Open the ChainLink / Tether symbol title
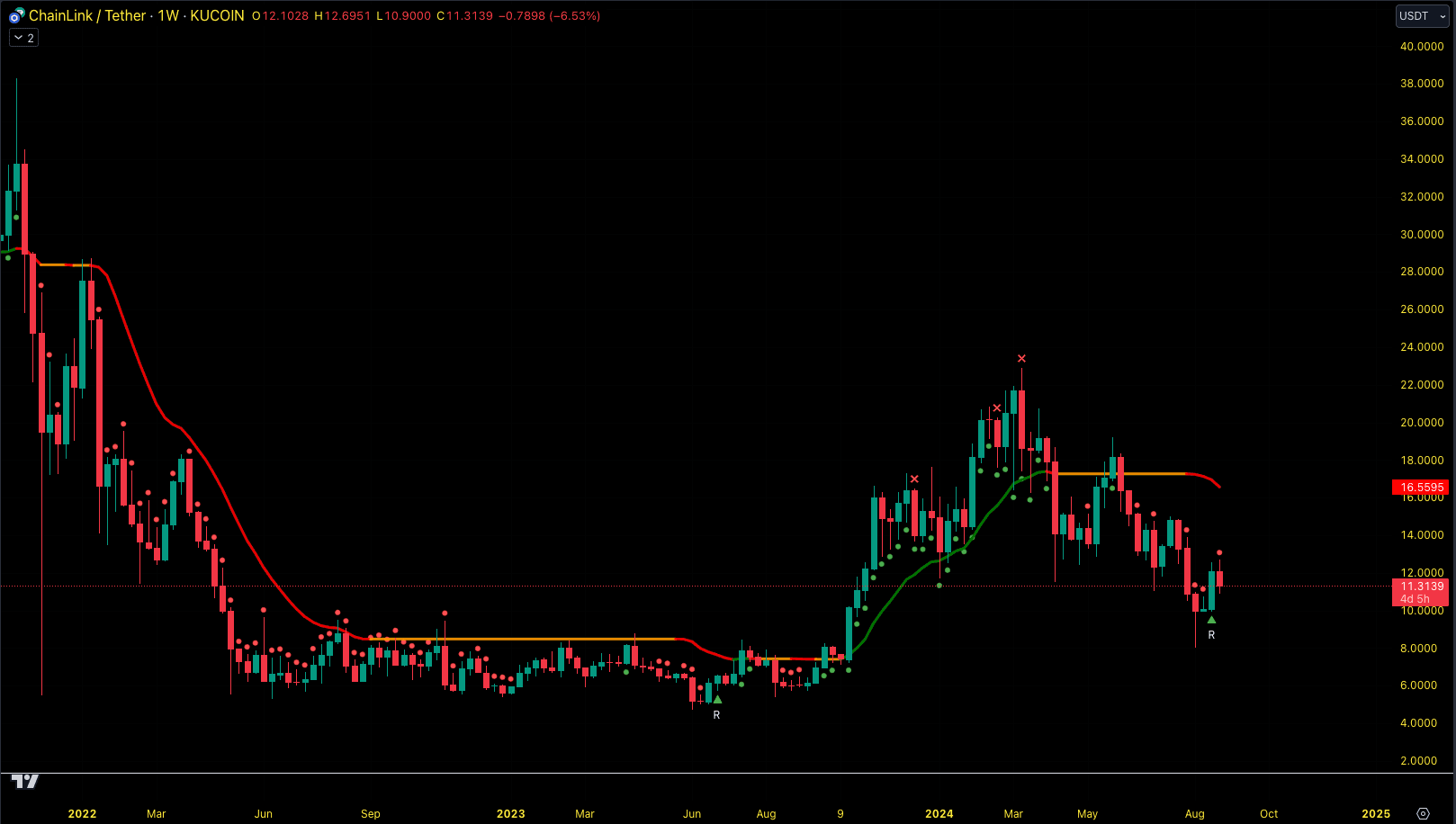Screen dimensions: 1456x824 [87, 15]
